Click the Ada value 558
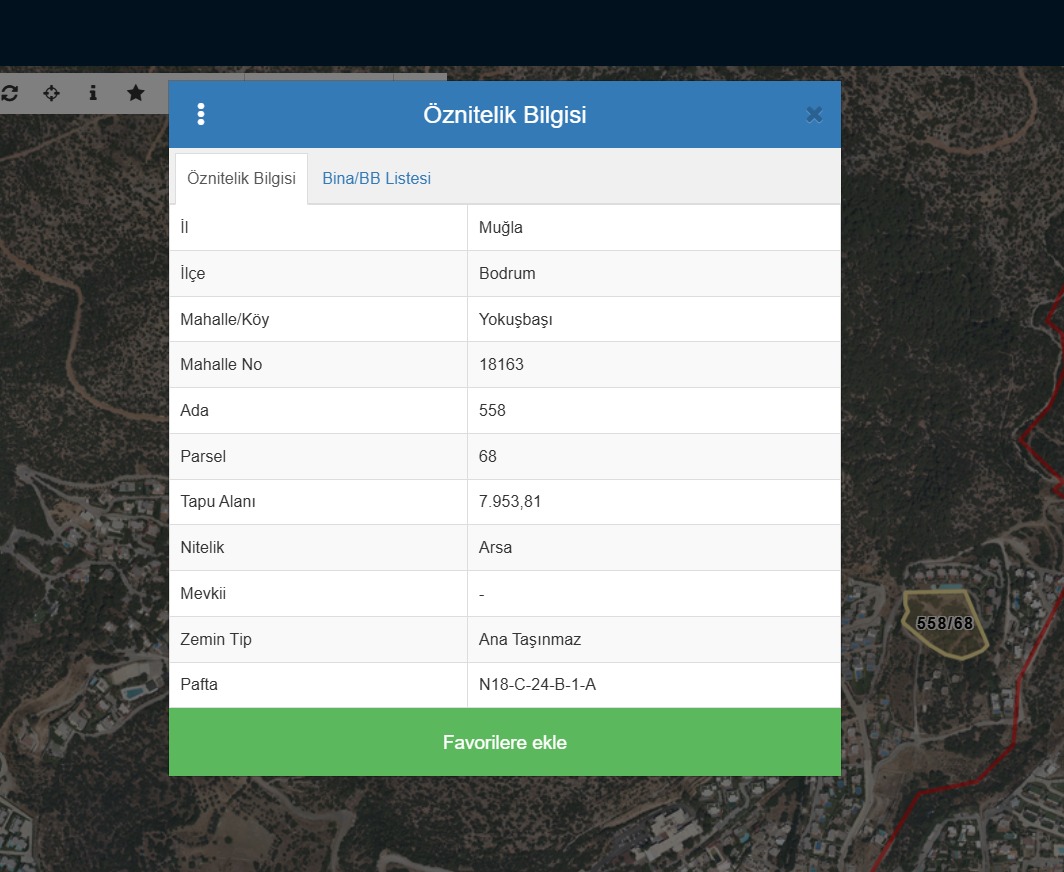Screen dimensions: 1064x872 click(492, 411)
